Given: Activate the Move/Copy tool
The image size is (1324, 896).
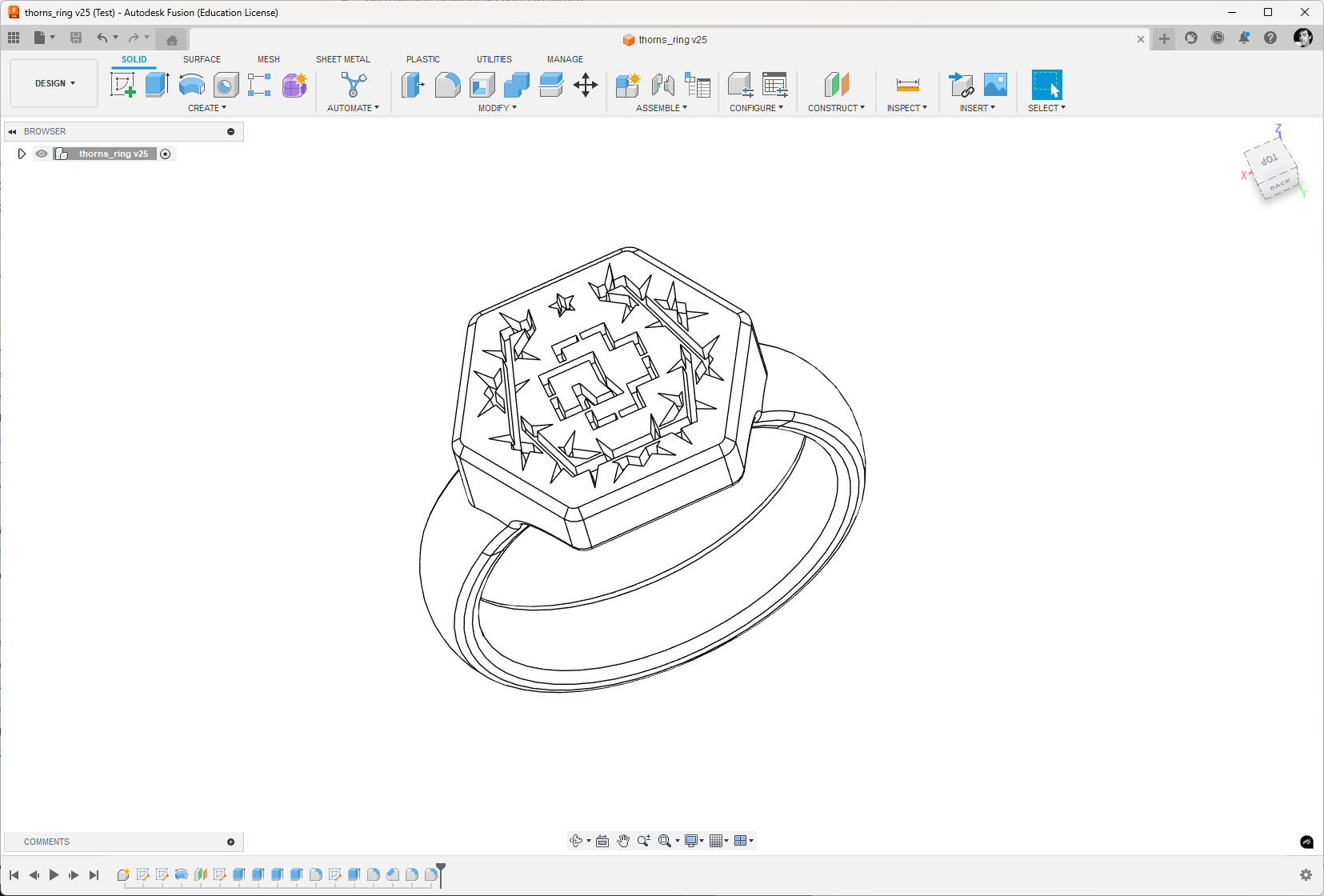Looking at the screenshot, I should click(586, 85).
